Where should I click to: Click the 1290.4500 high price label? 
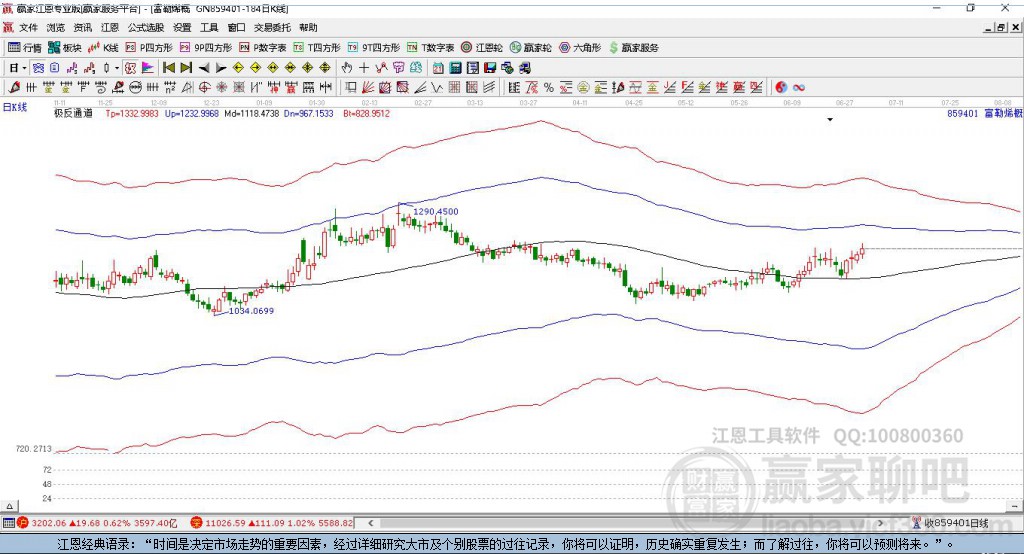436,212
